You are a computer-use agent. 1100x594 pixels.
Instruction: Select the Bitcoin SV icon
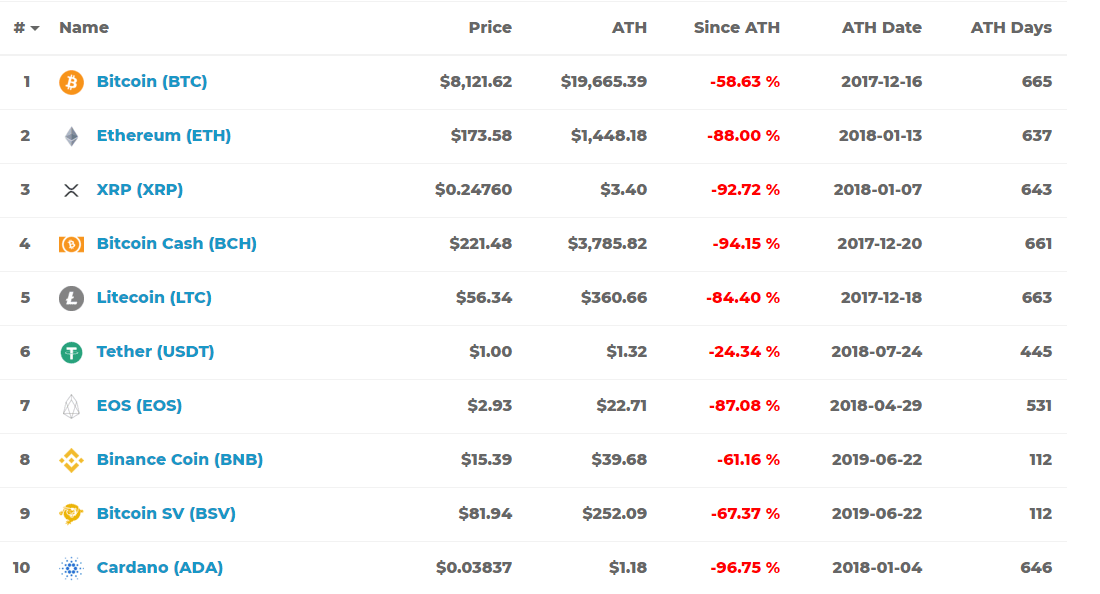[70, 513]
